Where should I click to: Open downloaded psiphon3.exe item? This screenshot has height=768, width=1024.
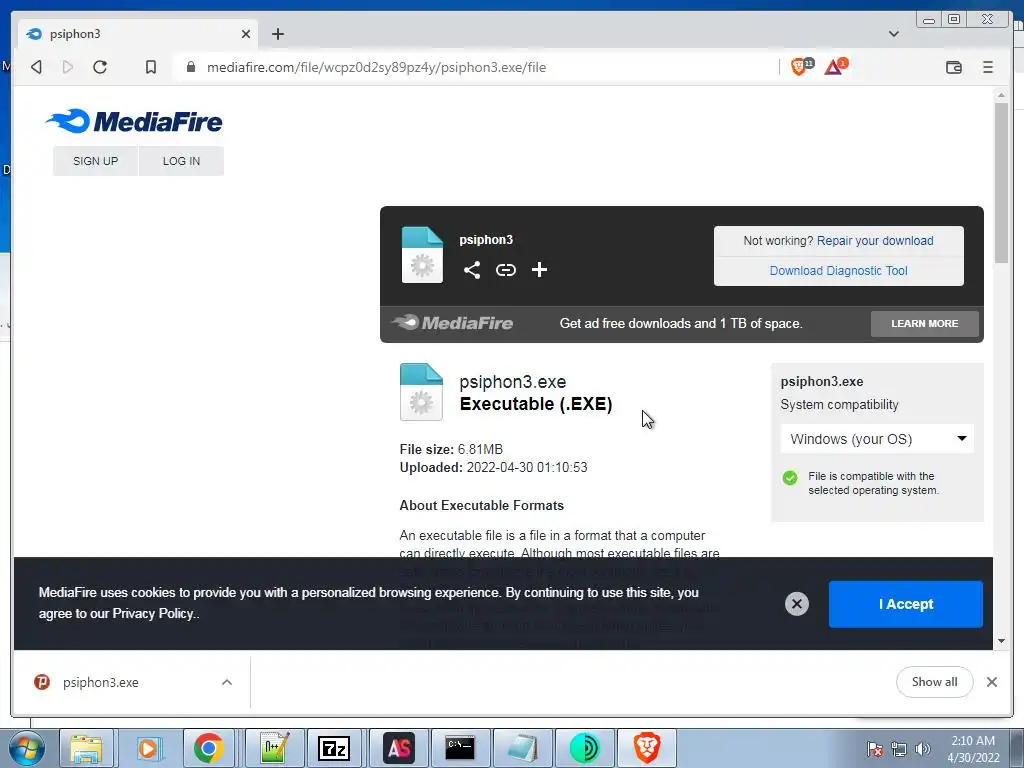[100, 682]
